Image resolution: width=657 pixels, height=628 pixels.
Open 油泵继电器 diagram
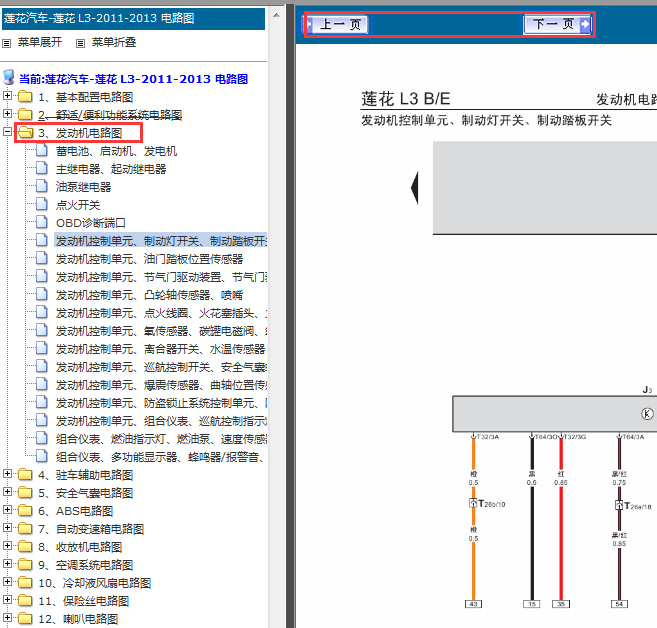83,187
